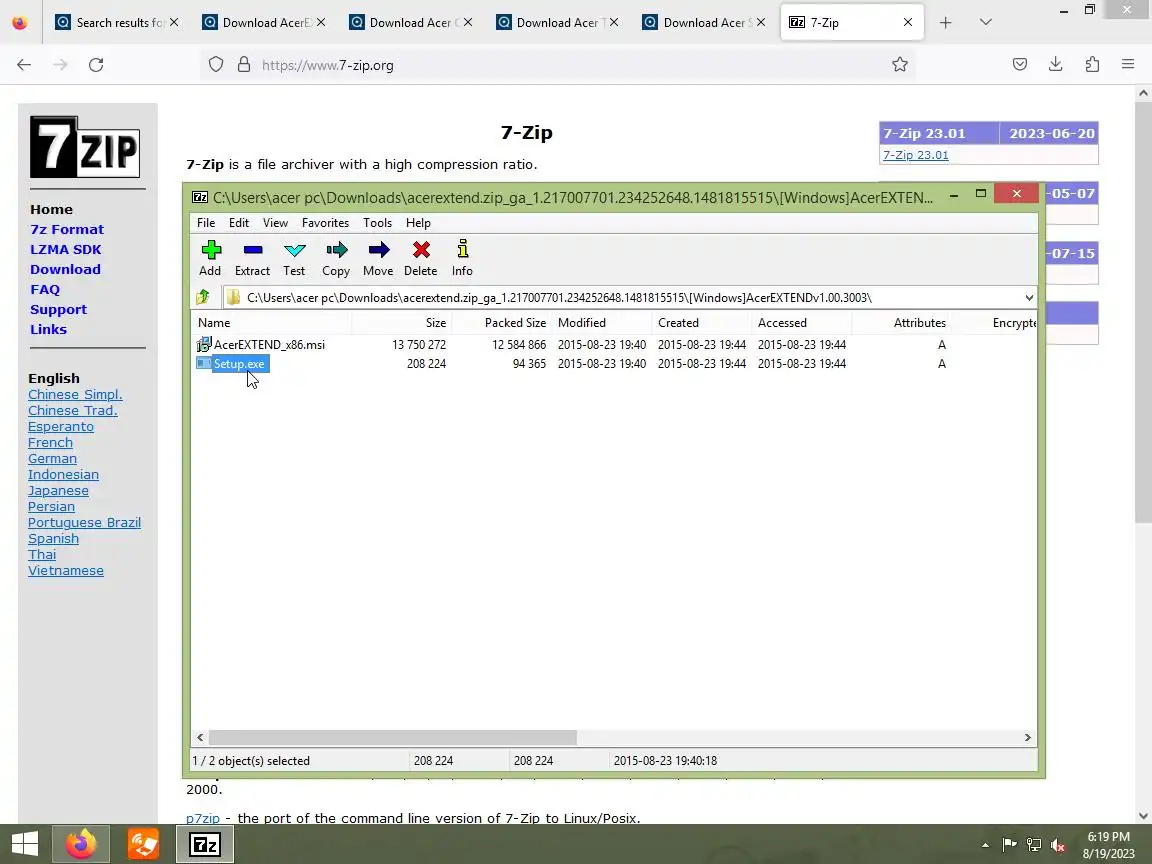Switch language to French
The image size is (1152, 864).
(50, 442)
